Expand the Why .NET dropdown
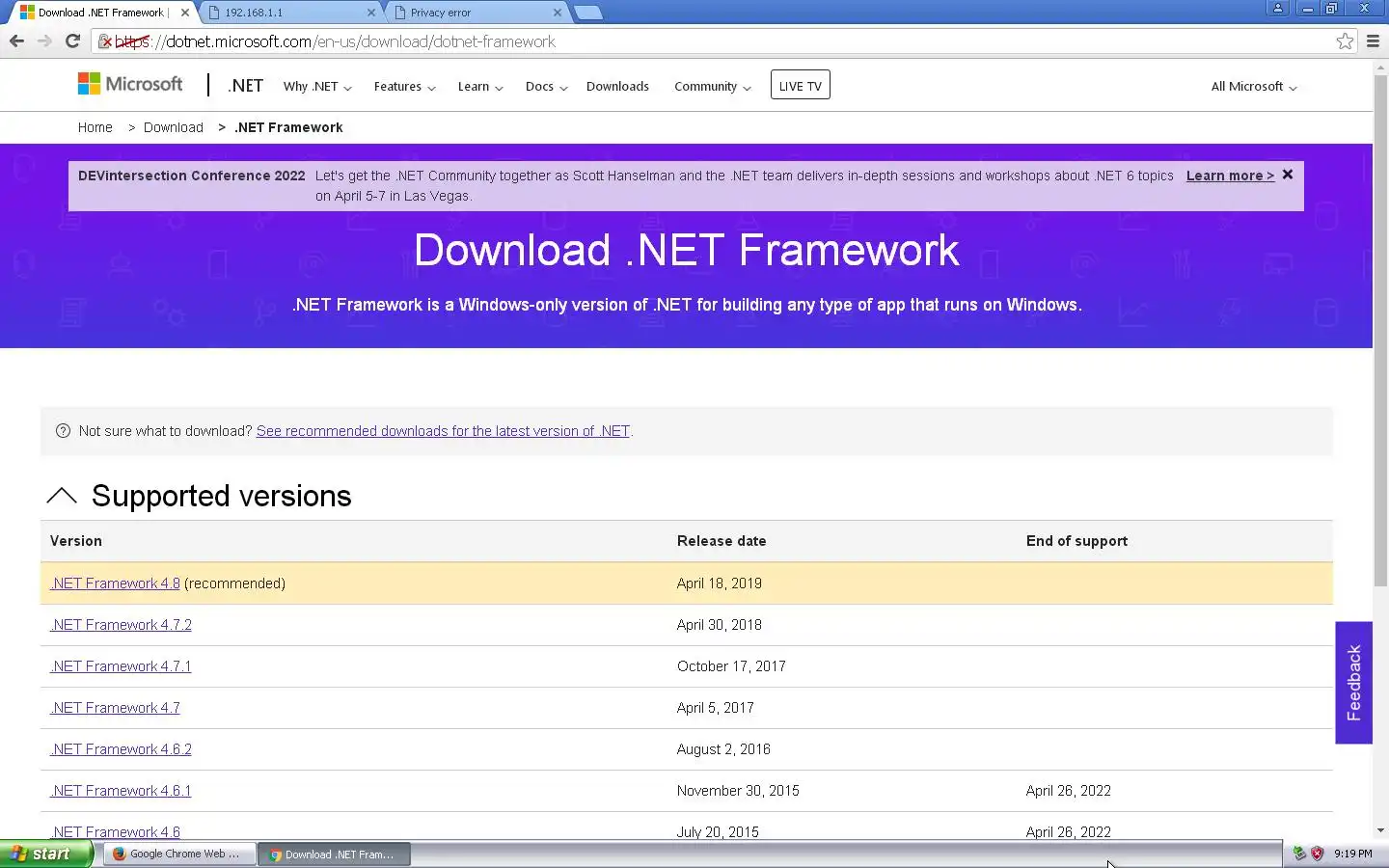Viewport: 1389px width, 868px height. pos(317,86)
